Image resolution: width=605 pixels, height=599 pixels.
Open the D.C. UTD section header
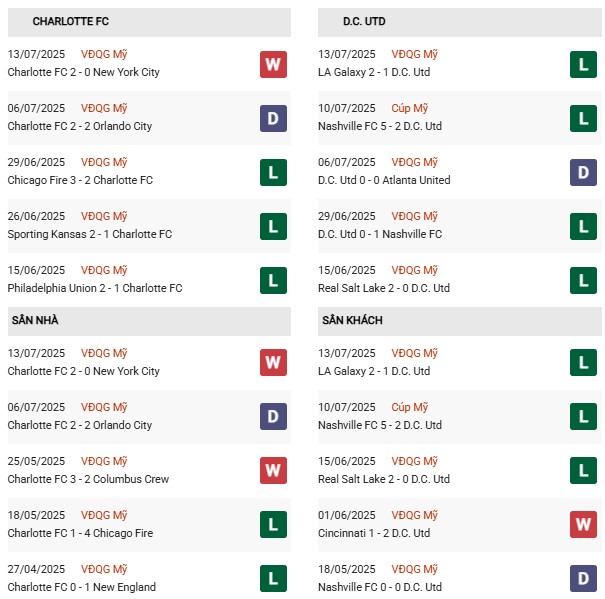pos(364,21)
